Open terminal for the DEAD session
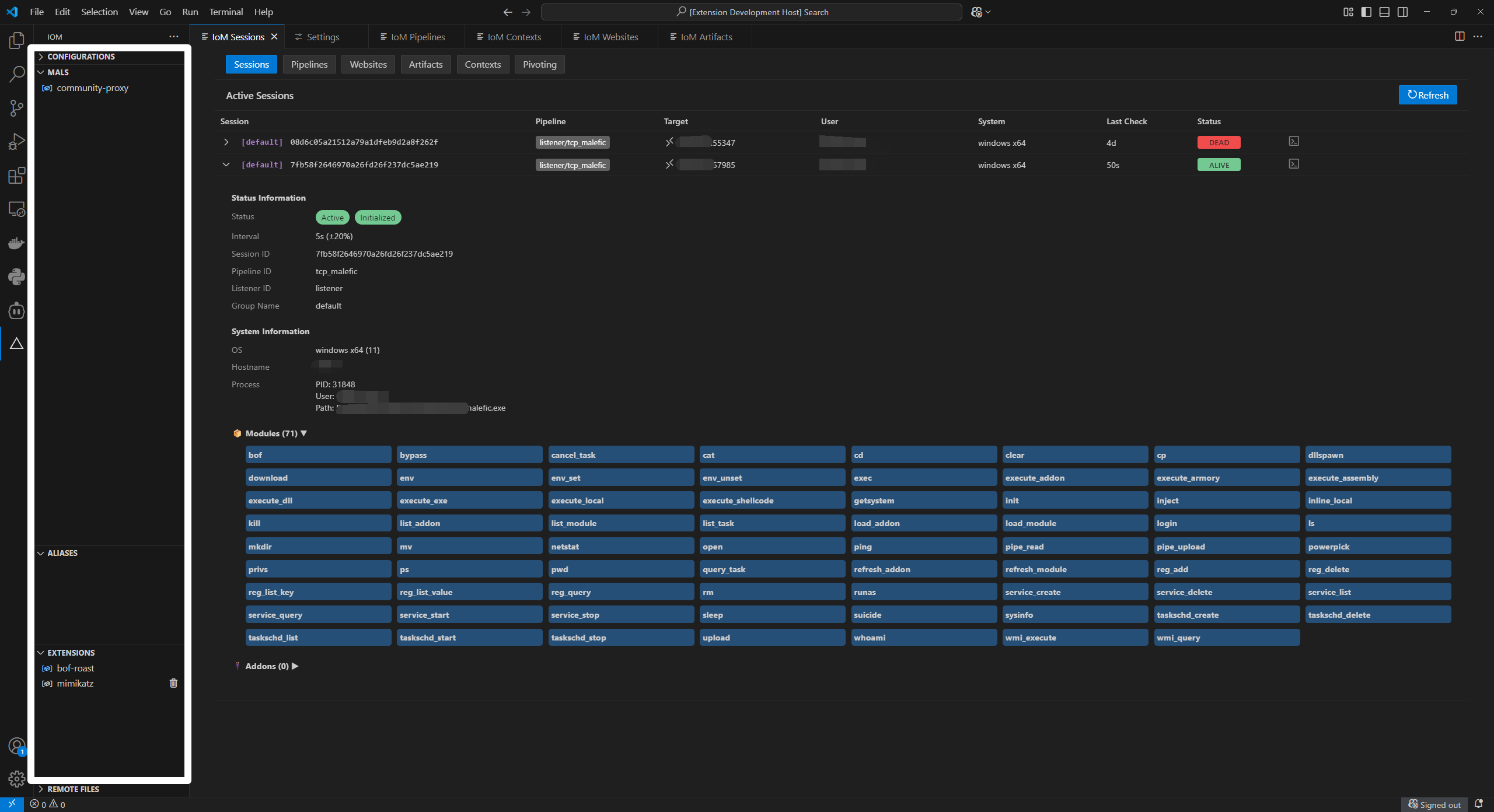Image resolution: width=1494 pixels, height=812 pixels. [x=1293, y=142]
